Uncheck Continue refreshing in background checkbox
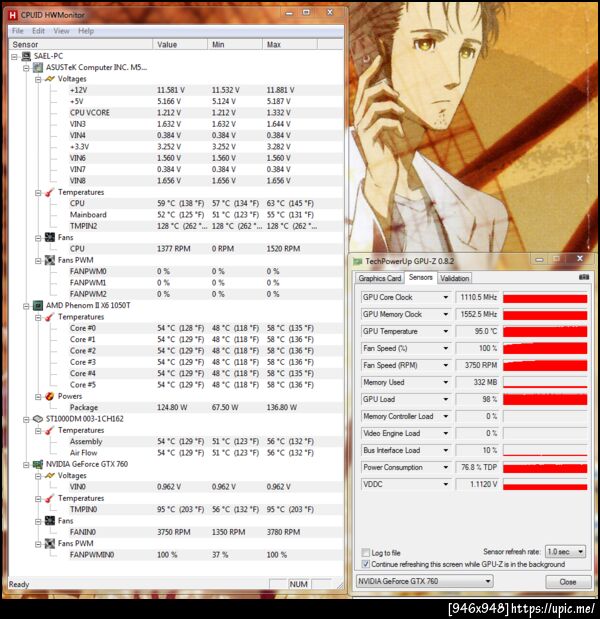 point(366,564)
